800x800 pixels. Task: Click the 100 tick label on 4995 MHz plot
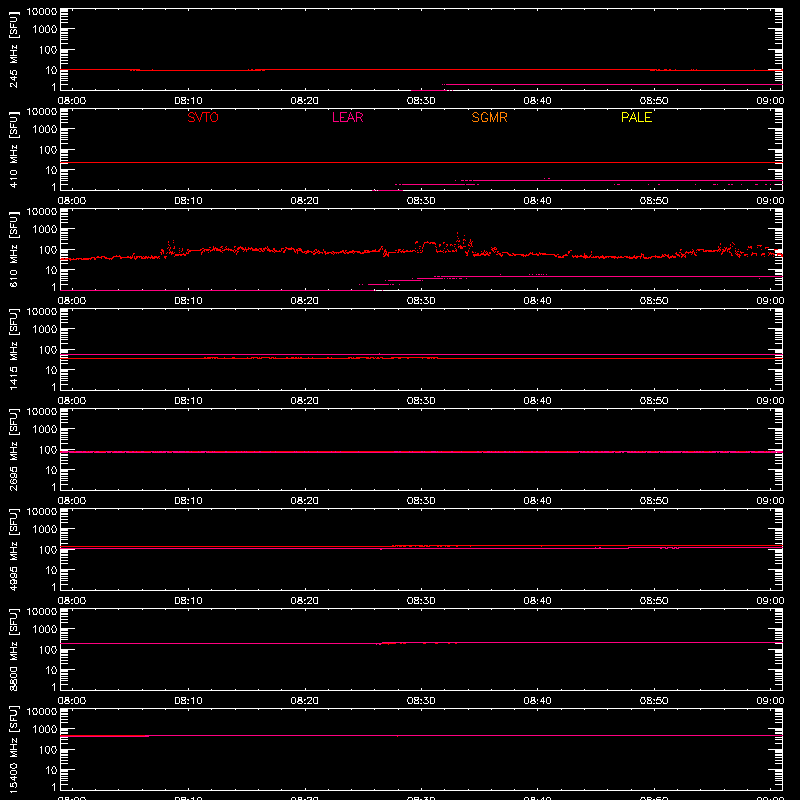point(48,549)
